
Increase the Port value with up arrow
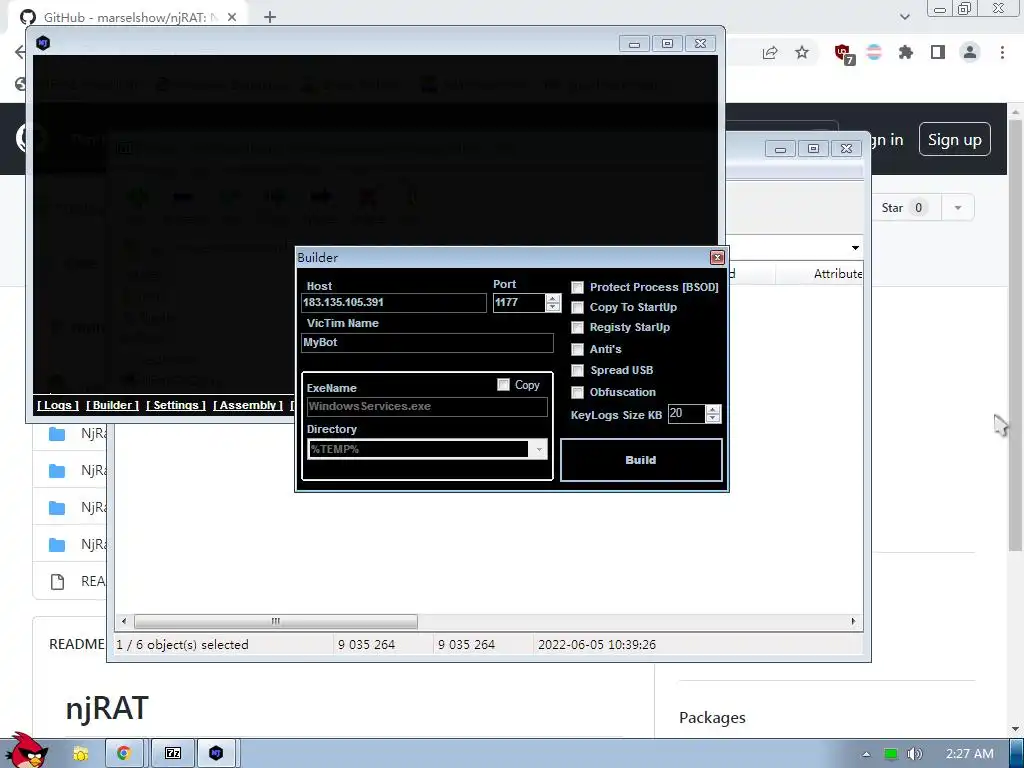(x=553, y=298)
